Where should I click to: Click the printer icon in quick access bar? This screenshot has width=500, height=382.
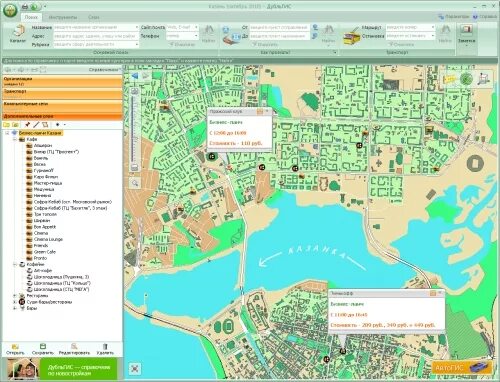coord(25,6)
